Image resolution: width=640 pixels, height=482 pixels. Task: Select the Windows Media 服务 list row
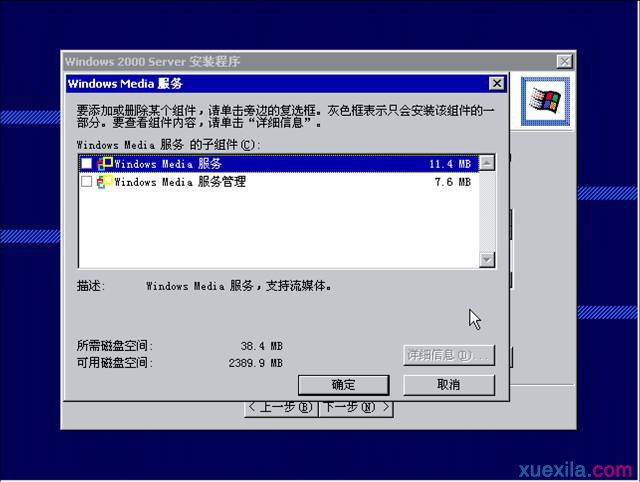pyautogui.click(x=278, y=164)
